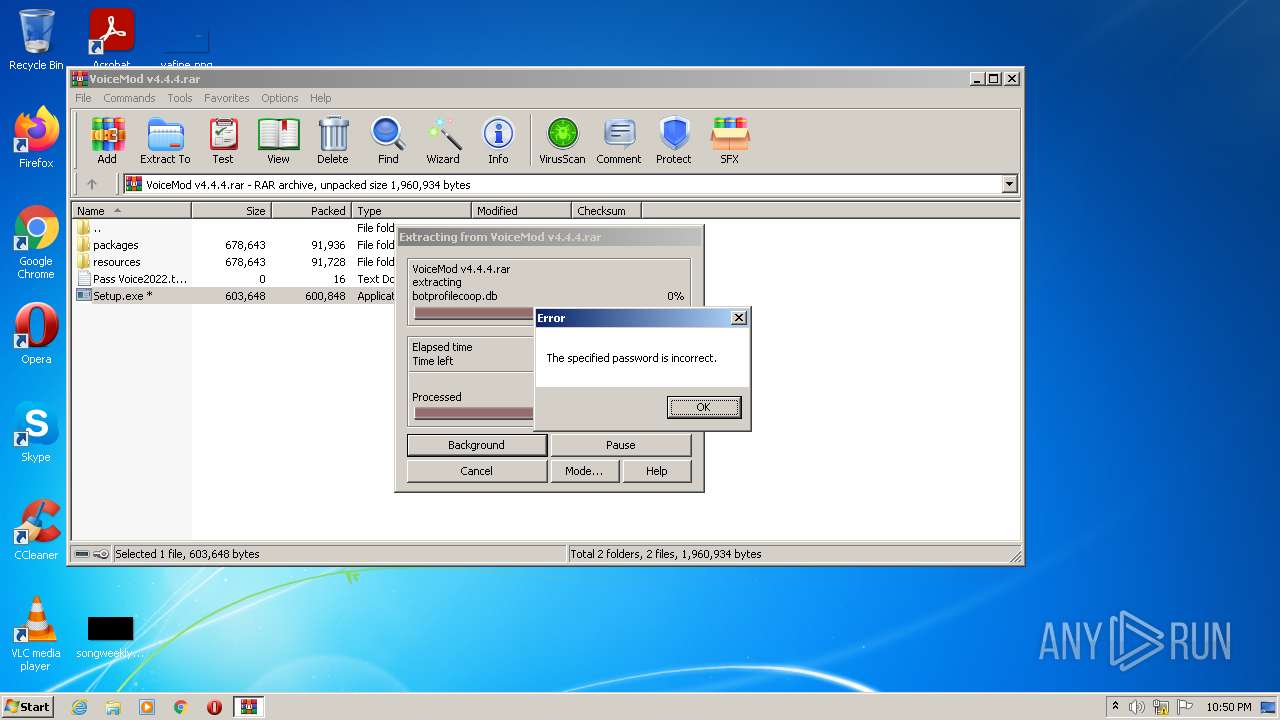
Task: Click the Protect shield icon
Action: pyautogui.click(x=674, y=140)
